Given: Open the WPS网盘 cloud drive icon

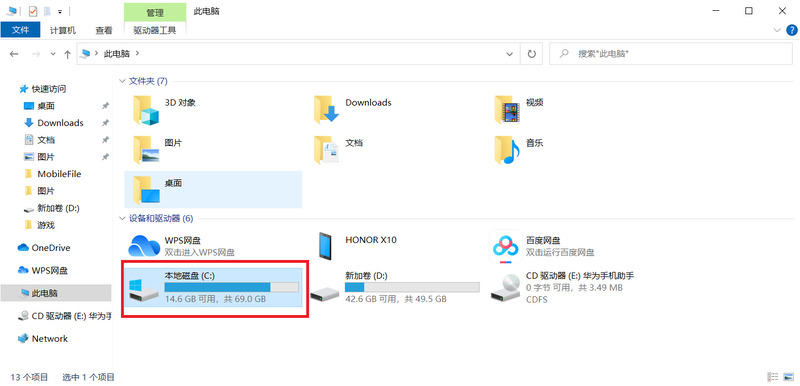Looking at the screenshot, I should 144,246.
